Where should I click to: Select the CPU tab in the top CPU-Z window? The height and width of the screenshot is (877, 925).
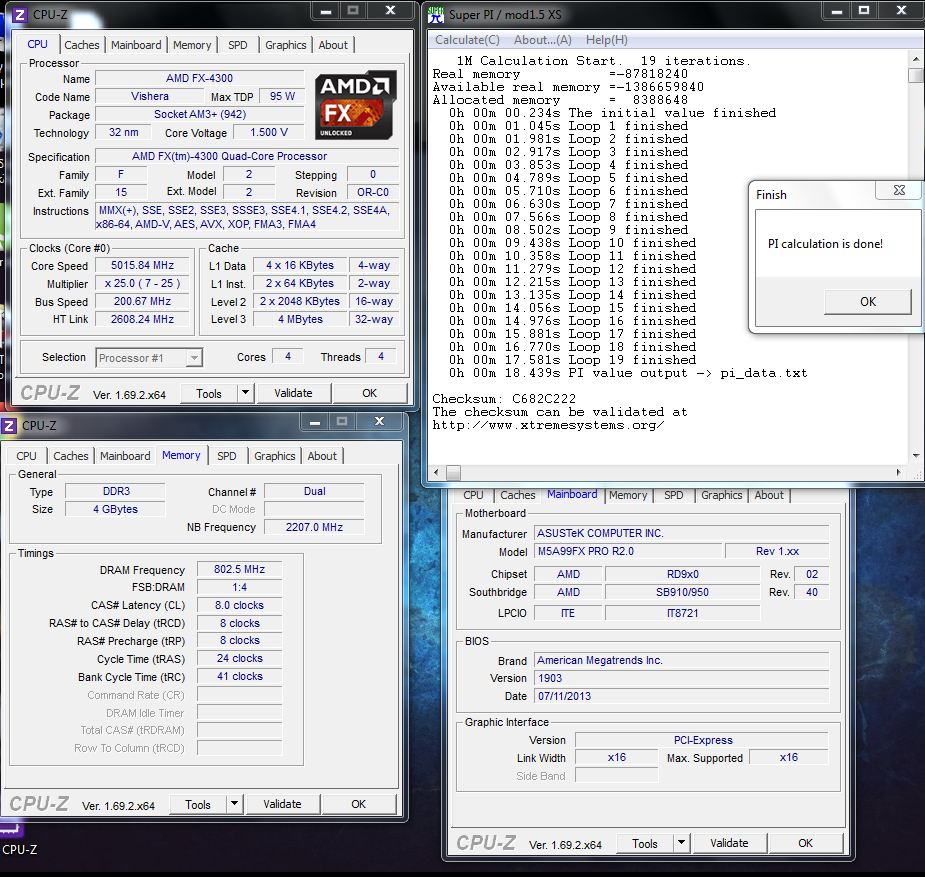pyautogui.click(x=37, y=44)
